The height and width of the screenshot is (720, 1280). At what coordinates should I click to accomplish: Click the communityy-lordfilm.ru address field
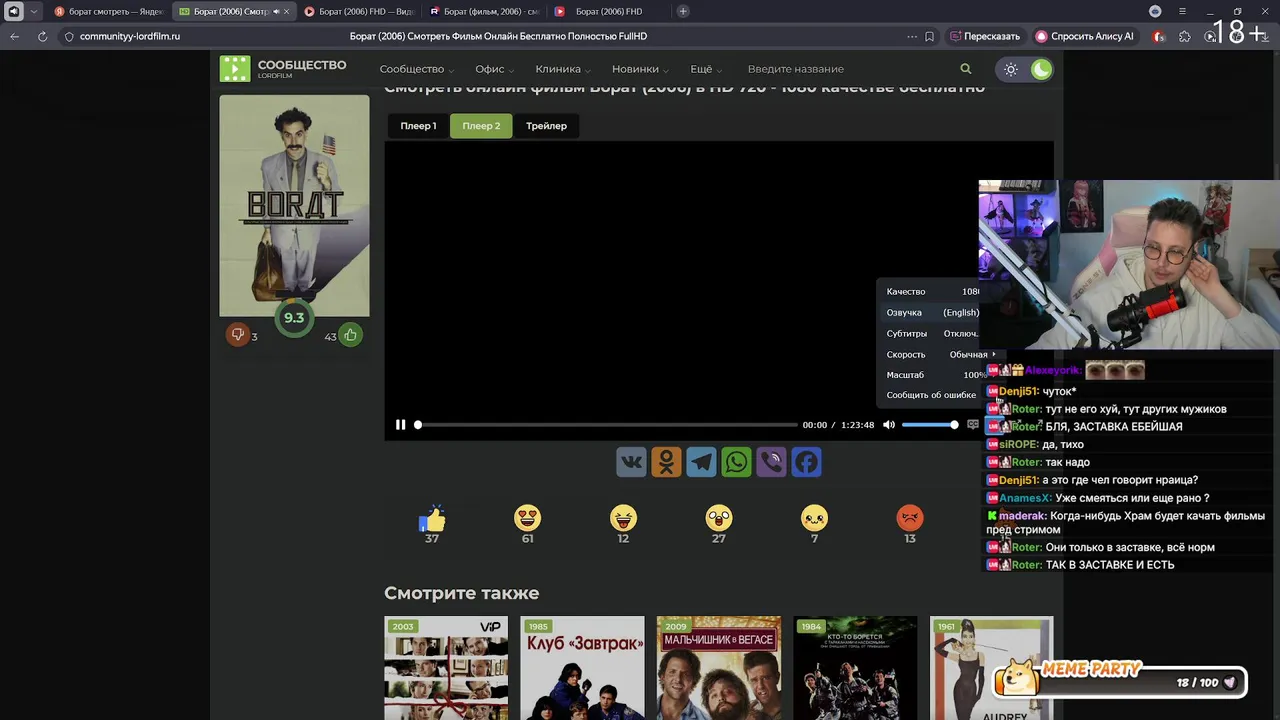click(130, 36)
